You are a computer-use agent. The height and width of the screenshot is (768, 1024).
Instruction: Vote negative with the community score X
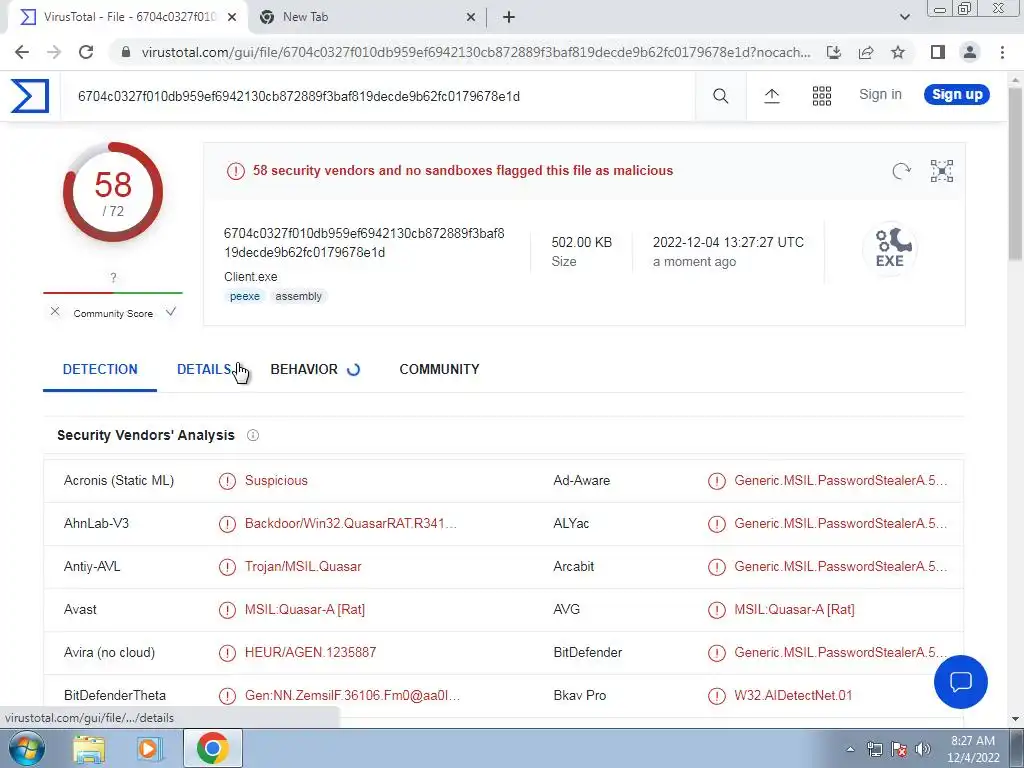pos(55,312)
